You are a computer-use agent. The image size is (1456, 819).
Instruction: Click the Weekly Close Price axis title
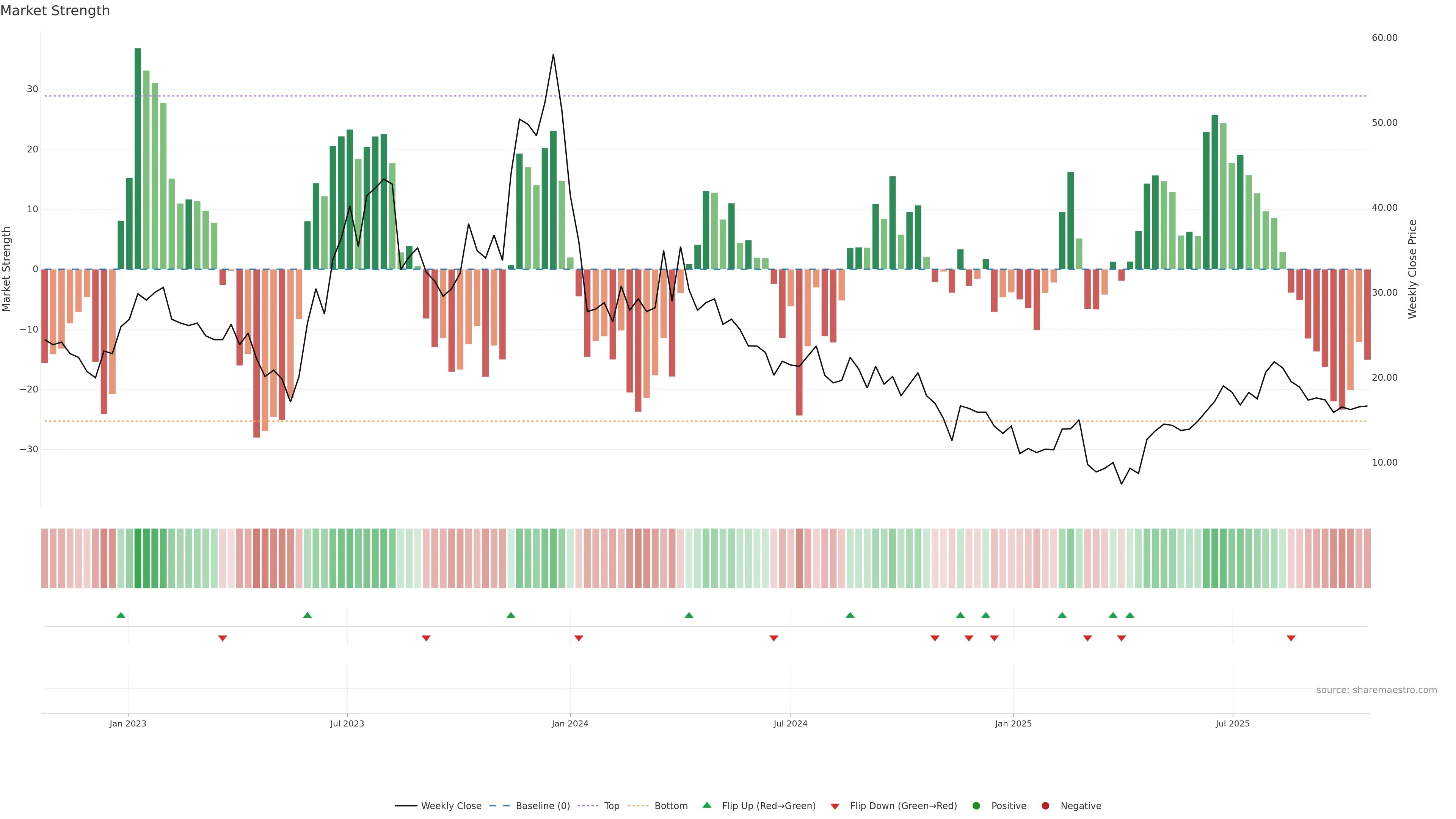click(x=1412, y=269)
